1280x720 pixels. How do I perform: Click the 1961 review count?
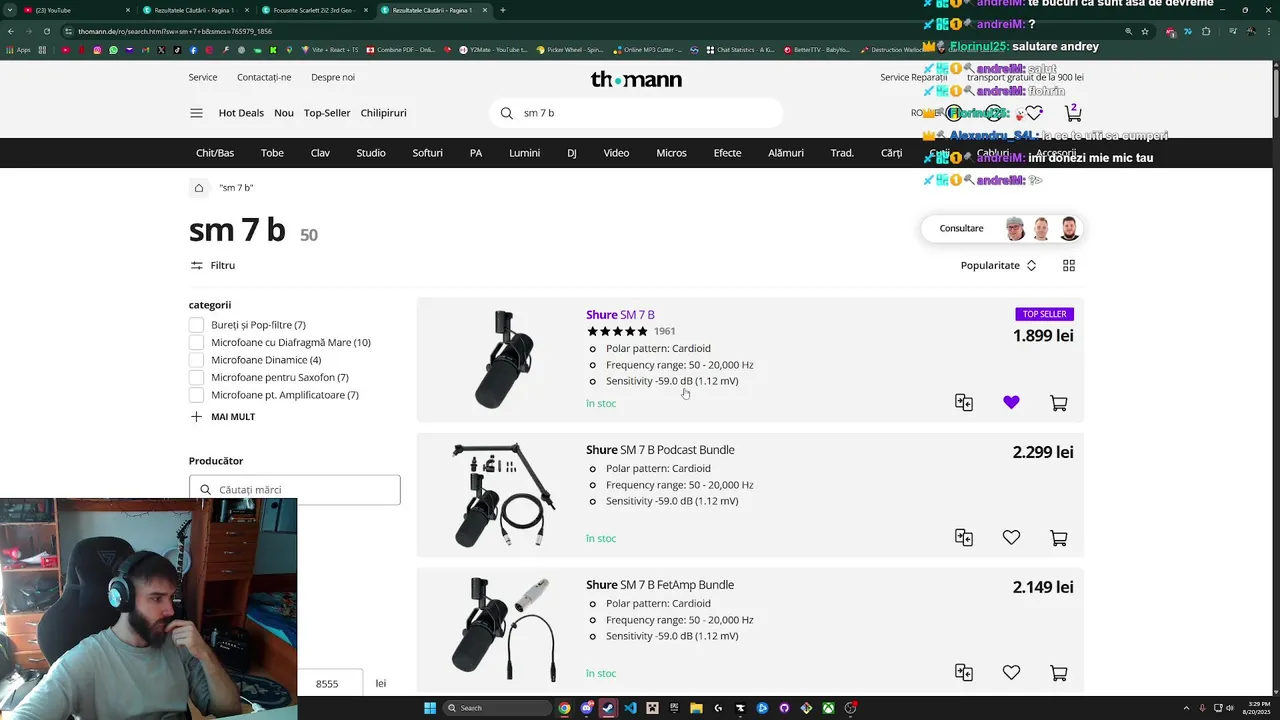click(x=664, y=331)
